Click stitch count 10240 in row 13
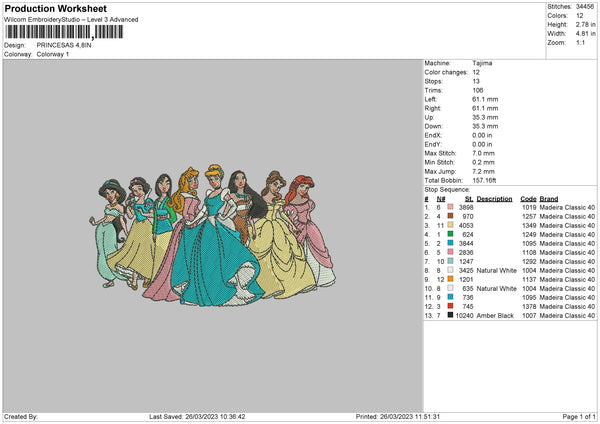The height and width of the screenshot is (424, 600). (x=465, y=315)
